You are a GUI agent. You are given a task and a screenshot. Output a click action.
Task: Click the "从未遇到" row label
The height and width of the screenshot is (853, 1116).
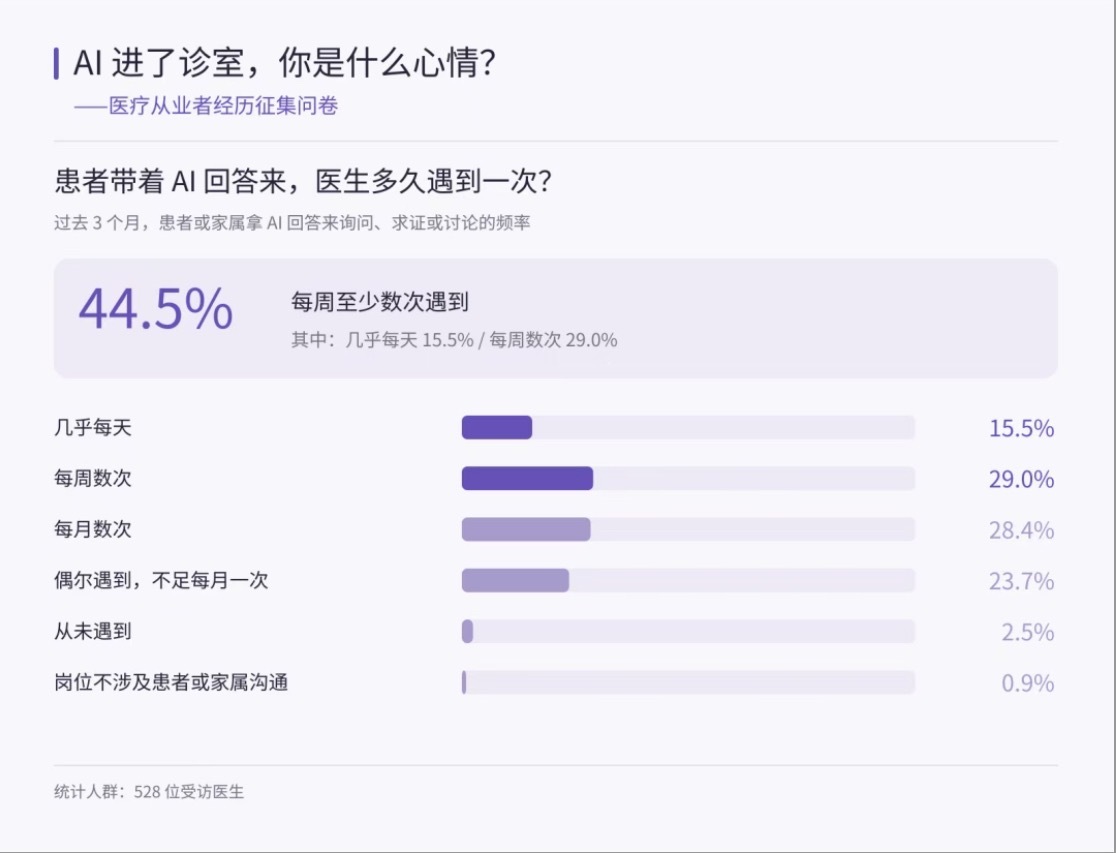[93, 632]
